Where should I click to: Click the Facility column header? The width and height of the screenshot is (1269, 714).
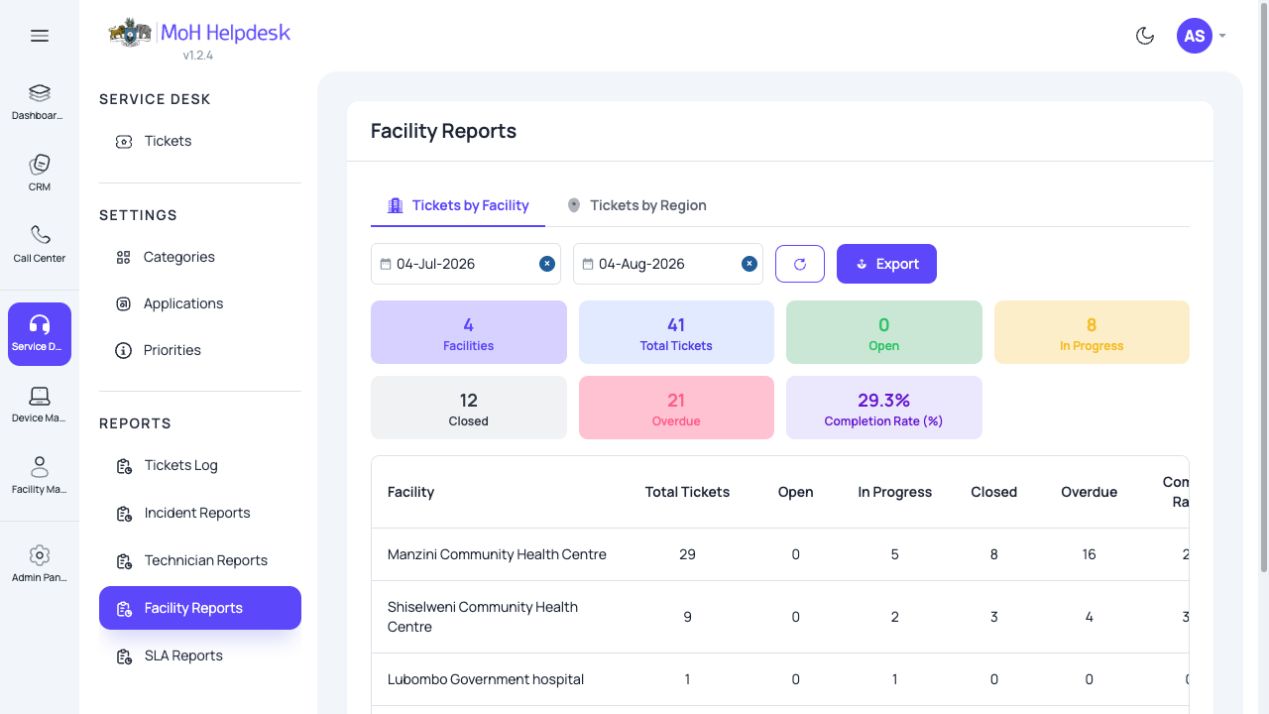pos(411,492)
